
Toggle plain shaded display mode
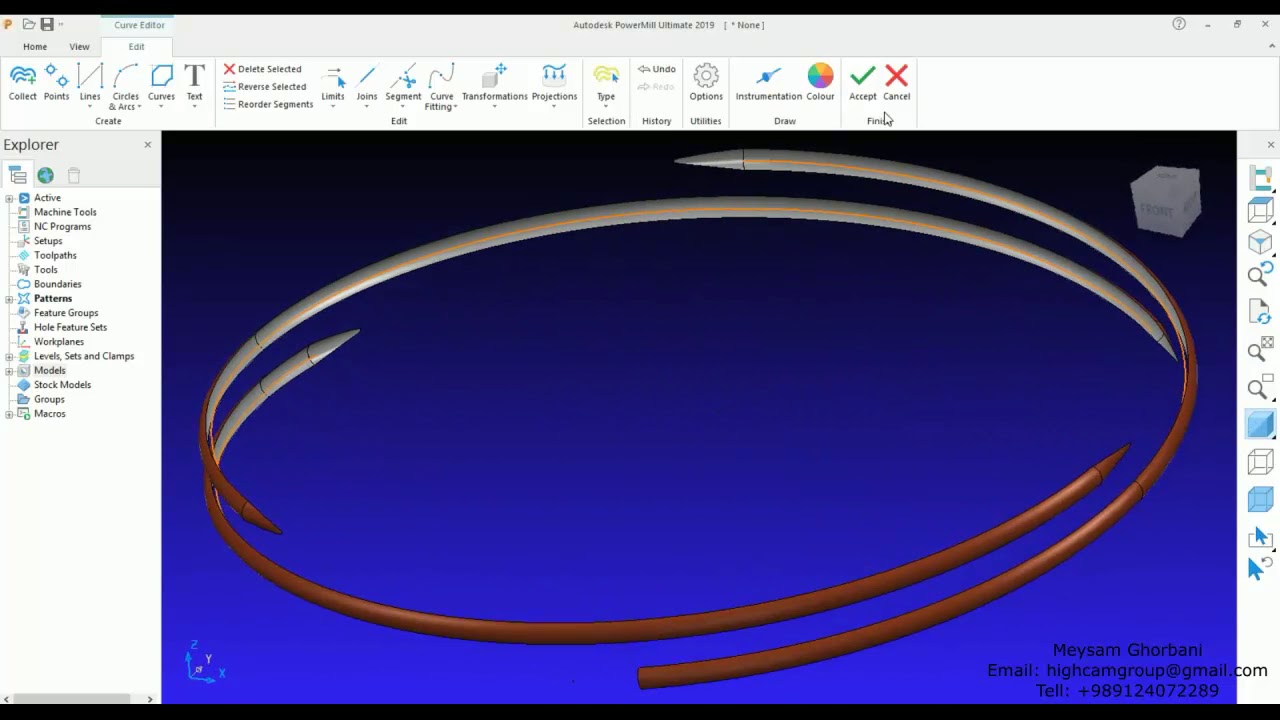point(1260,424)
